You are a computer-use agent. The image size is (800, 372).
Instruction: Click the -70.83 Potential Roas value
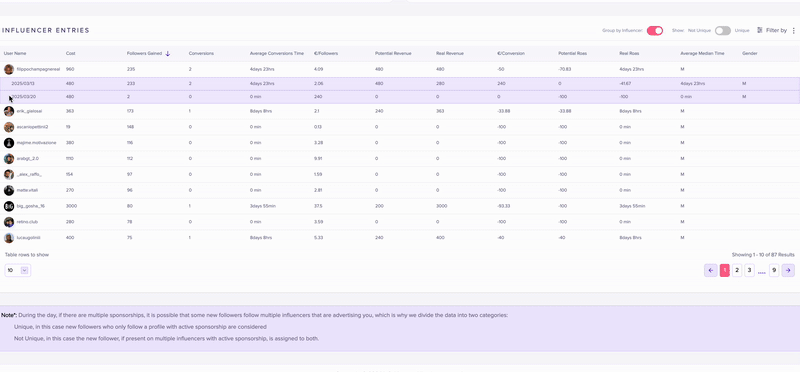pyautogui.click(x=564, y=69)
